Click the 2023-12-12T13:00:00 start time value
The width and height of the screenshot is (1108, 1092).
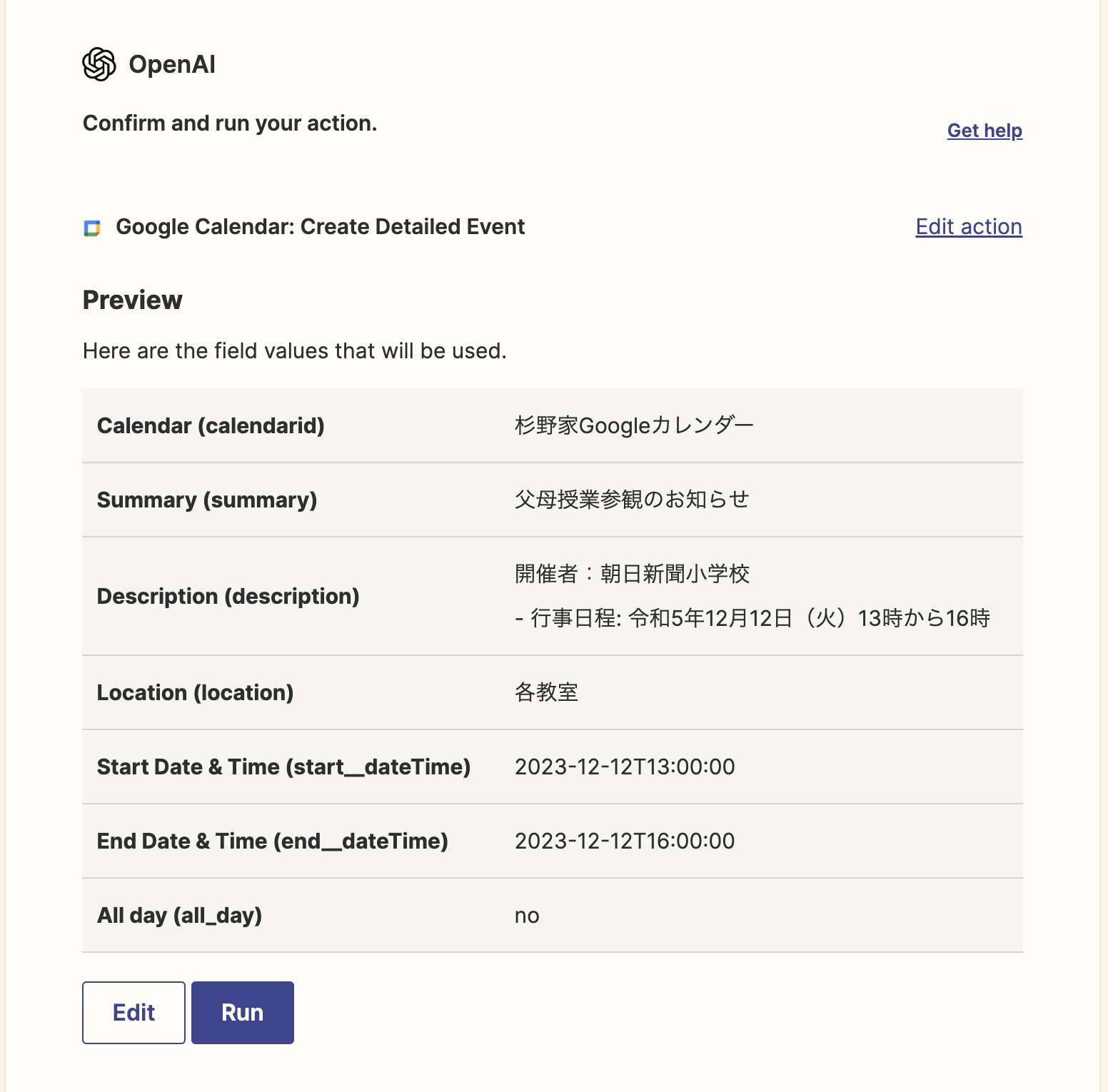tap(625, 767)
